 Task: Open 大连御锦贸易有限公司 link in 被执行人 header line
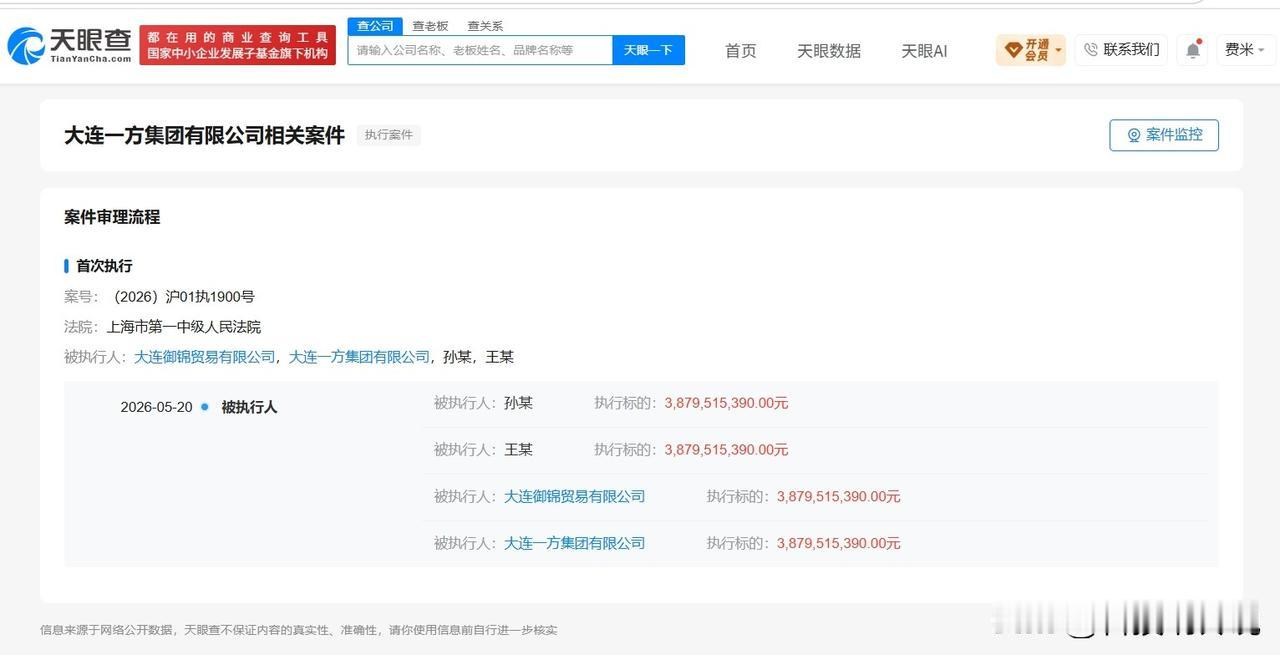pos(205,357)
